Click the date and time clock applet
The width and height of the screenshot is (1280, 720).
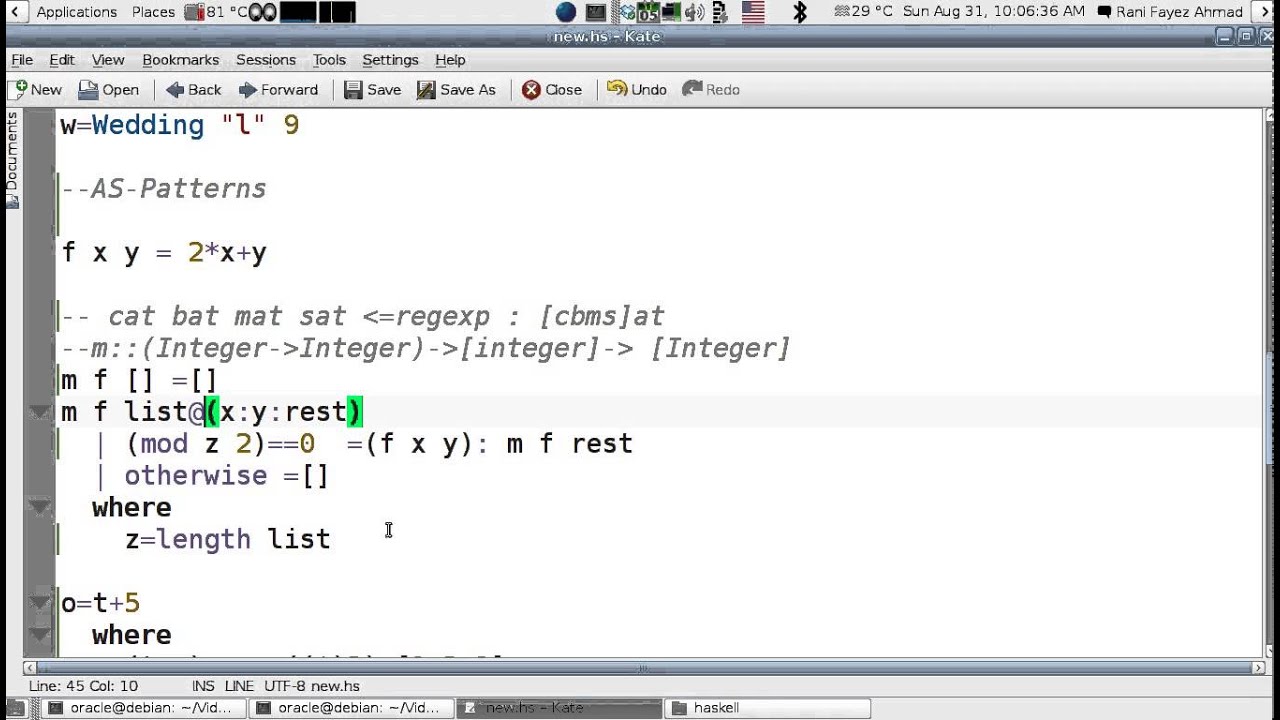(993, 12)
